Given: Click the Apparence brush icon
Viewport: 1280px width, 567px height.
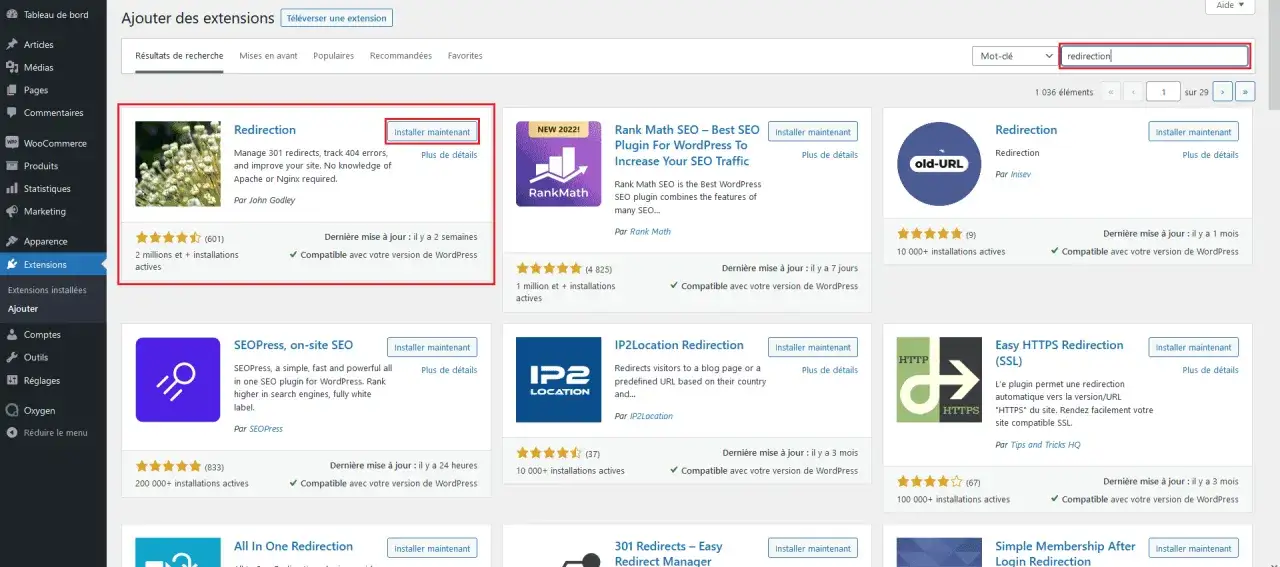Looking at the screenshot, I should (x=12, y=242).
